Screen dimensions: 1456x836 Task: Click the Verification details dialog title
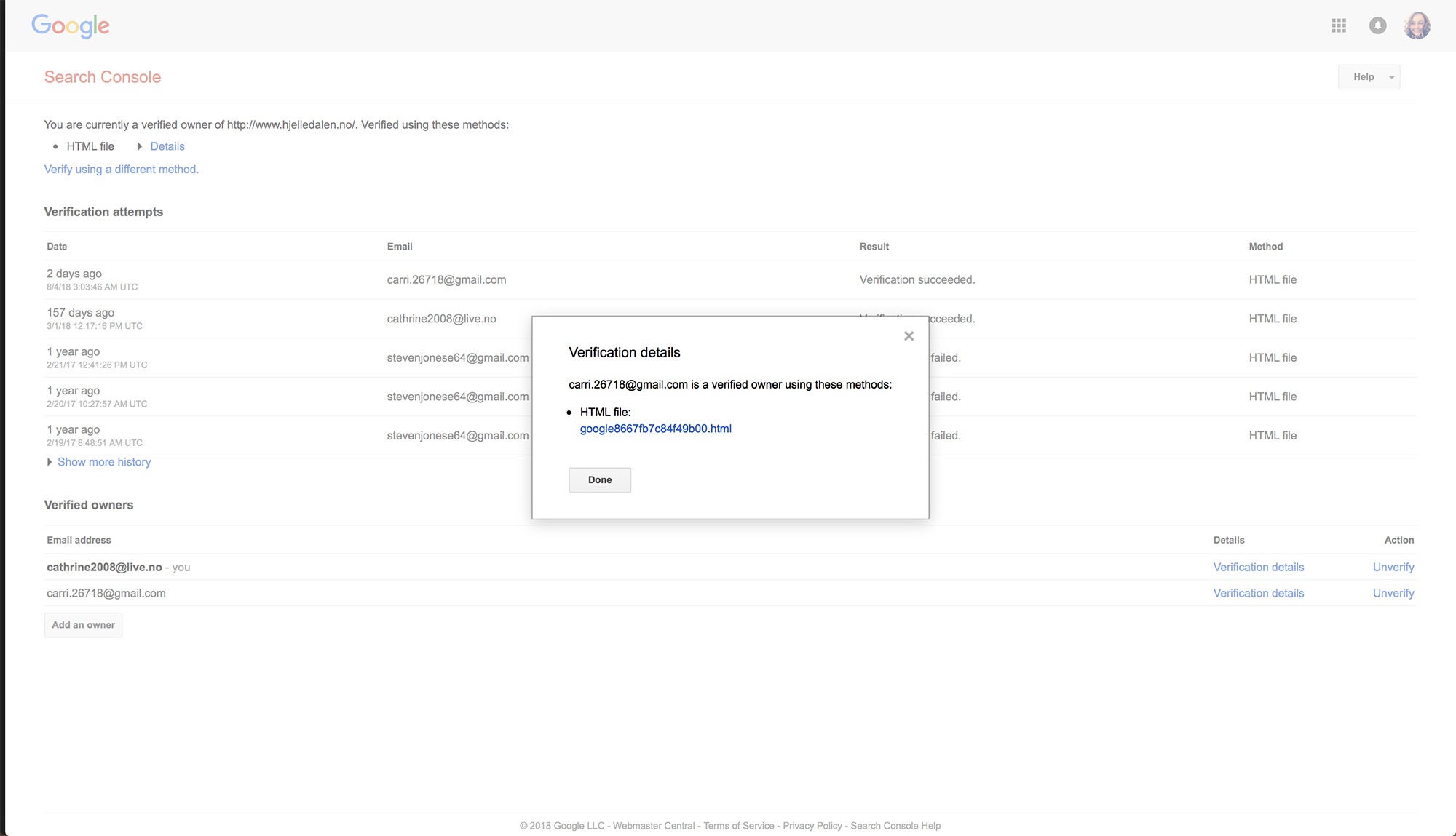(x=625, y=352)
